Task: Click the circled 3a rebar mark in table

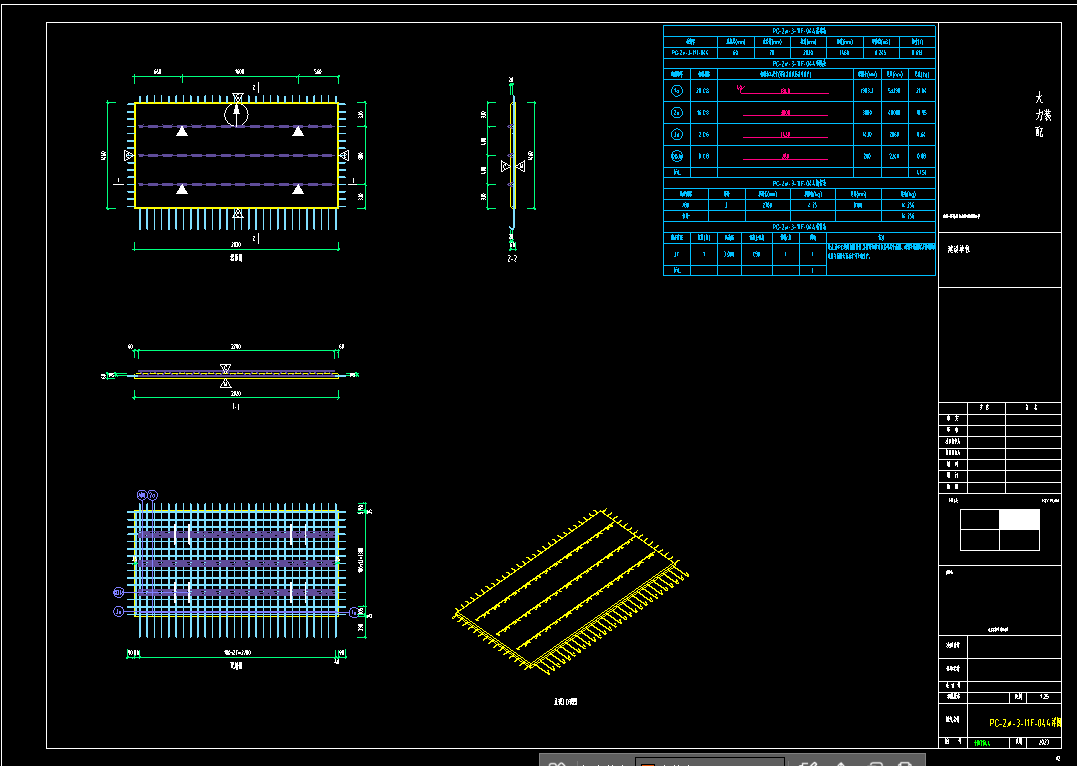Action: [677, 135]
